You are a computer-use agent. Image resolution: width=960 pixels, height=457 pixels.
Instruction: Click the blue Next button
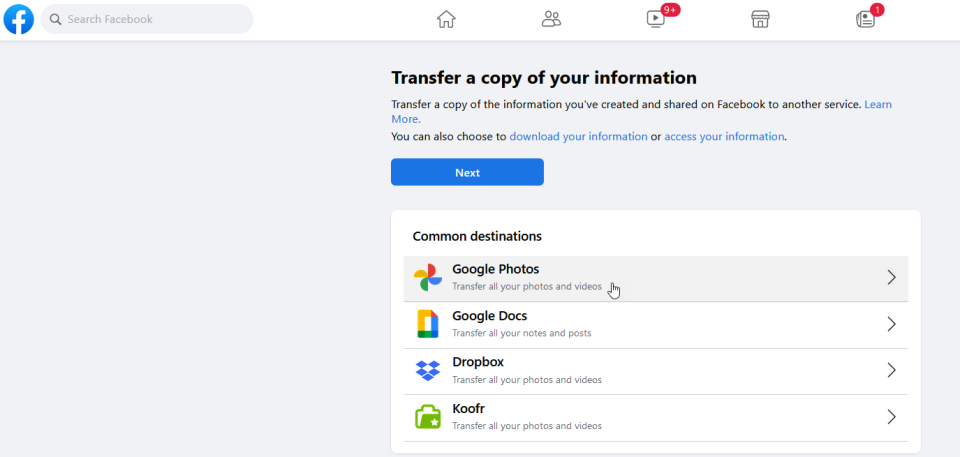tap(467, 172)
